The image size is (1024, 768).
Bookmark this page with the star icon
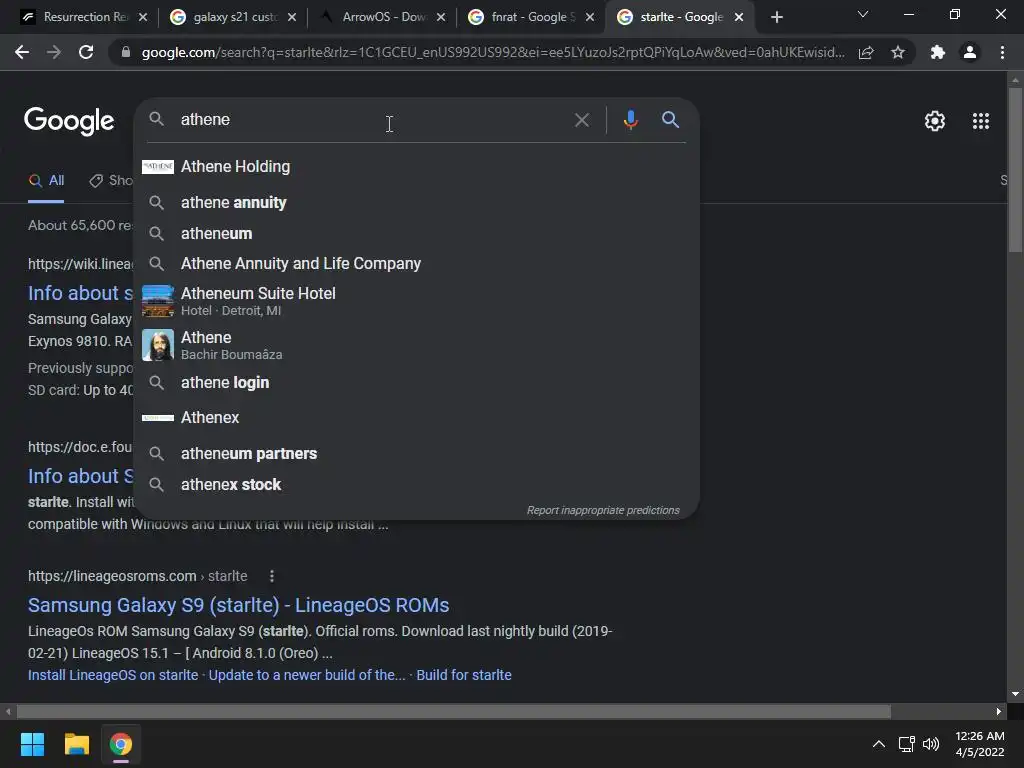point(898,52)
